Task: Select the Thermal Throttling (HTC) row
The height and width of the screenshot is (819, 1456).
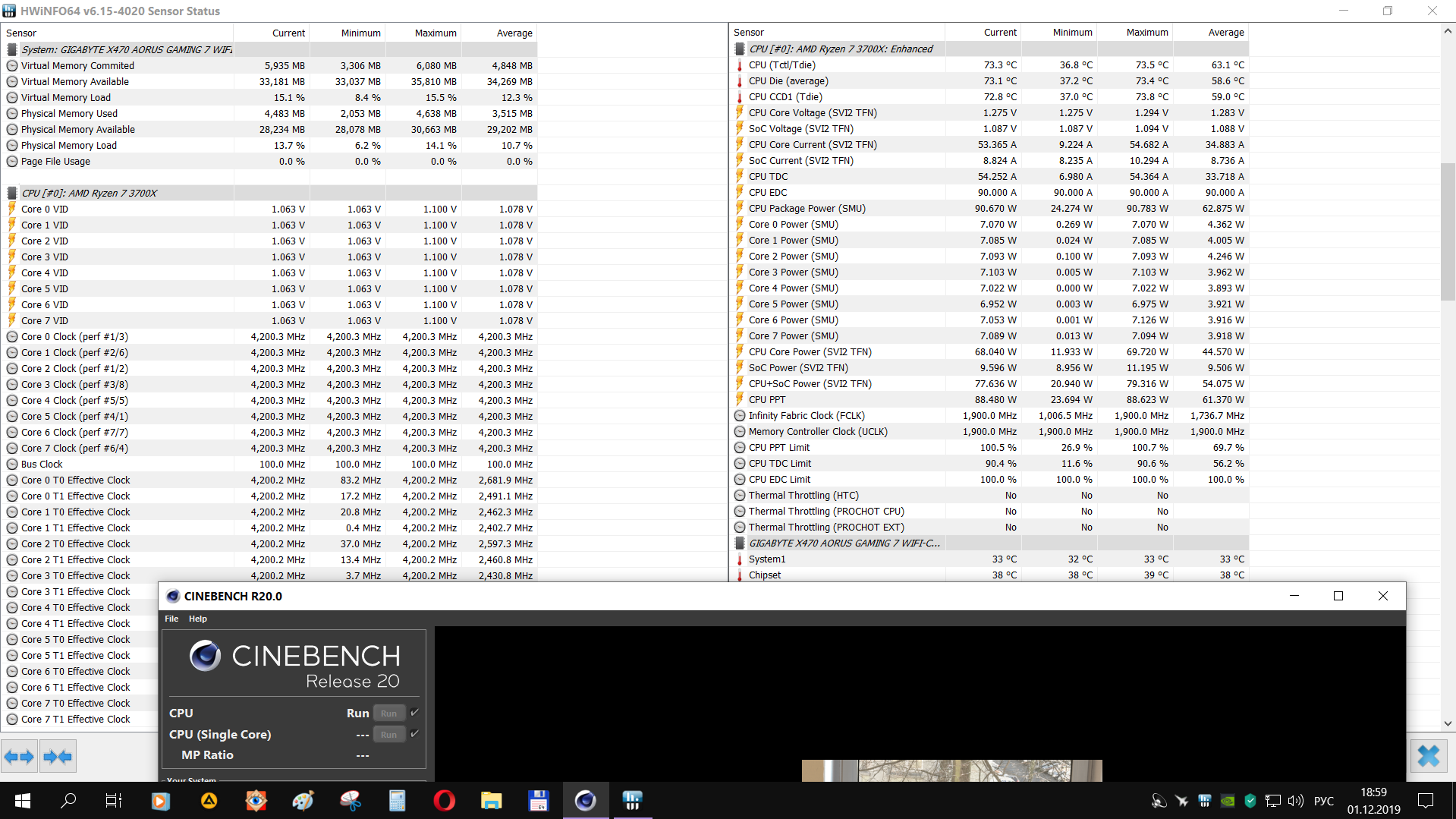Action: 989,495
